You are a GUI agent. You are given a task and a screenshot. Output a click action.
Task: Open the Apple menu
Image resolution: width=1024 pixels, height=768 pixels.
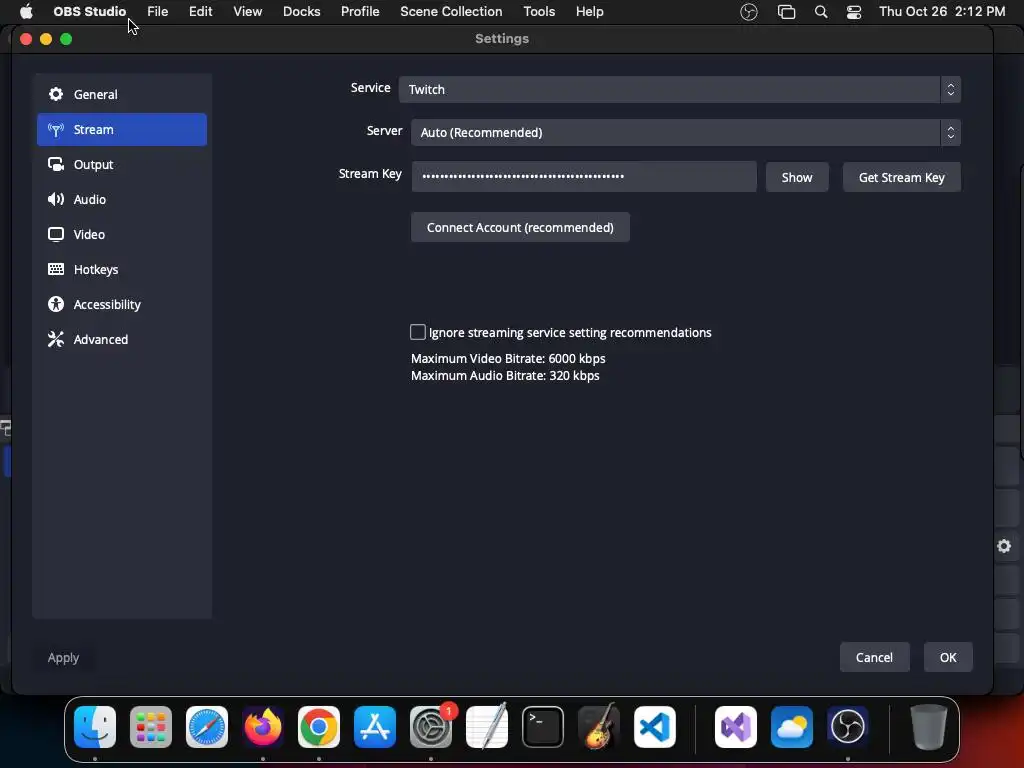pyautogui.click(x=26, y=11)
